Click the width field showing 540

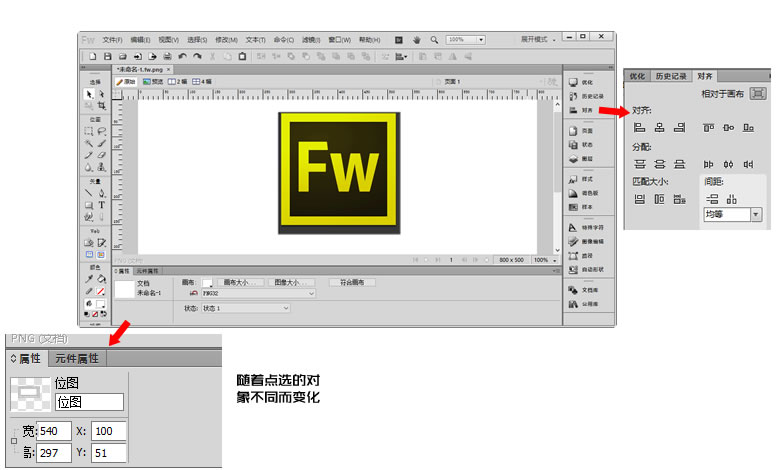pos(54,431)
